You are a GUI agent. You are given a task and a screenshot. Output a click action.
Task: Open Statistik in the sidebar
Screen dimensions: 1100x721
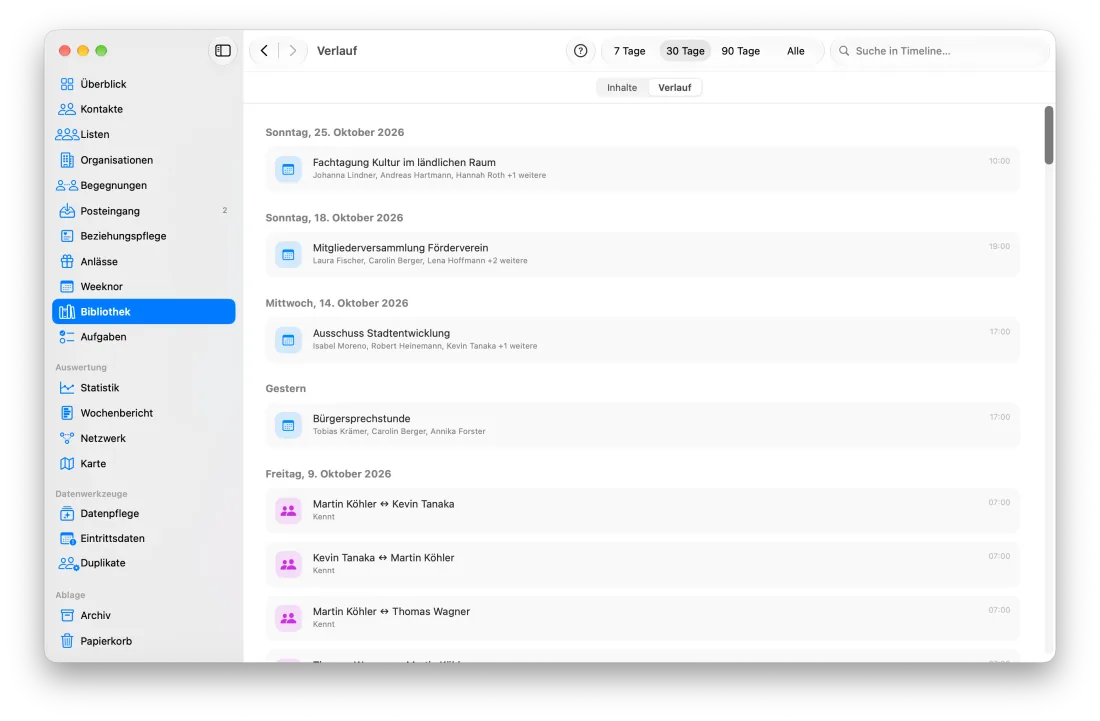143,388
